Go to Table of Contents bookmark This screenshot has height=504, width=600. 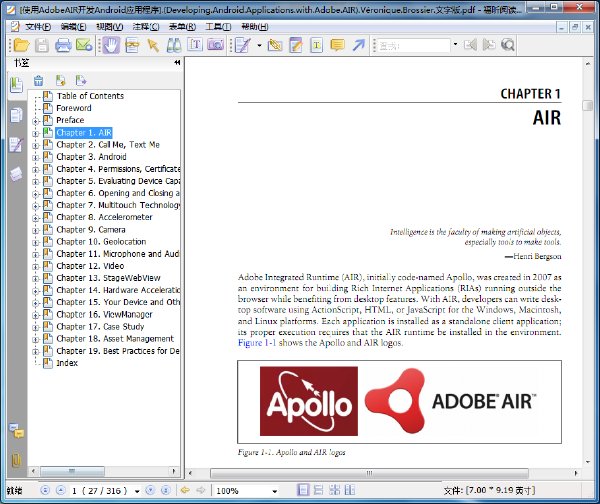[90, 96]
